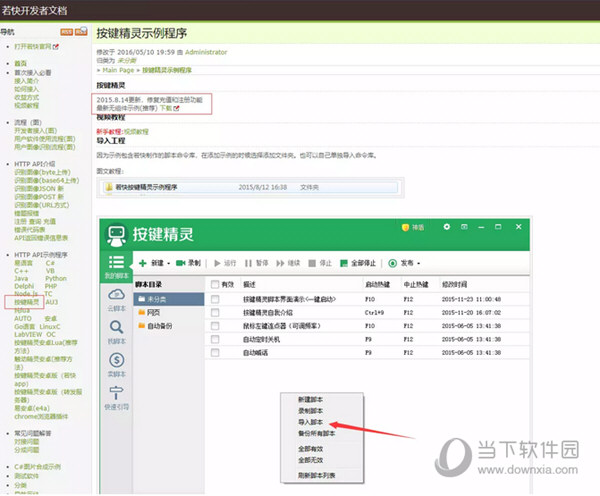Click the 运行 play button
600x496 pixels.
click(x=225, y=263)
